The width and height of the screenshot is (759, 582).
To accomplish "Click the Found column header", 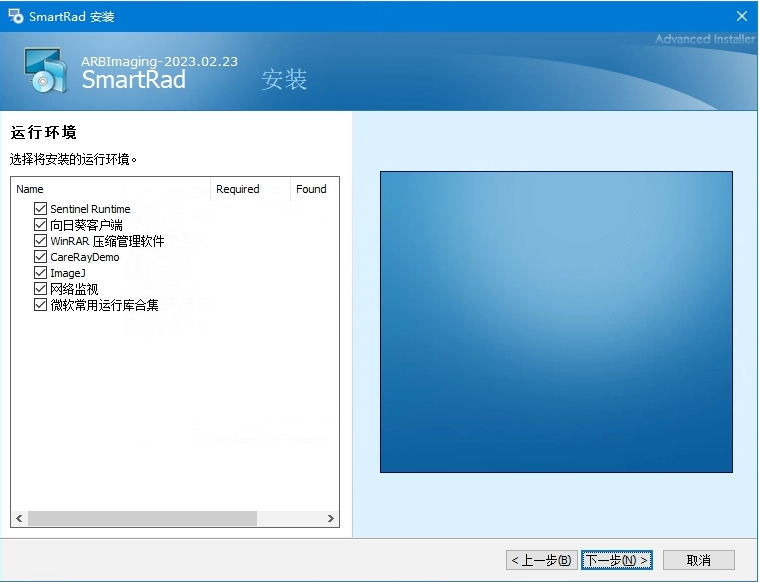I will (315, 189).
